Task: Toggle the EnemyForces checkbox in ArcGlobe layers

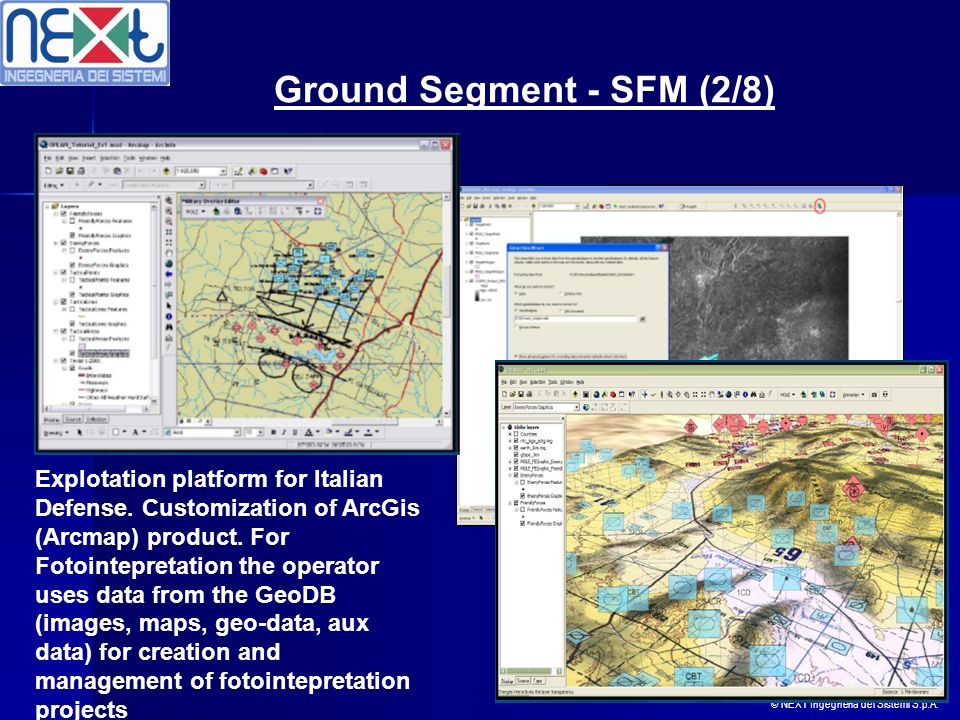Action: click(x=516, y=475)
